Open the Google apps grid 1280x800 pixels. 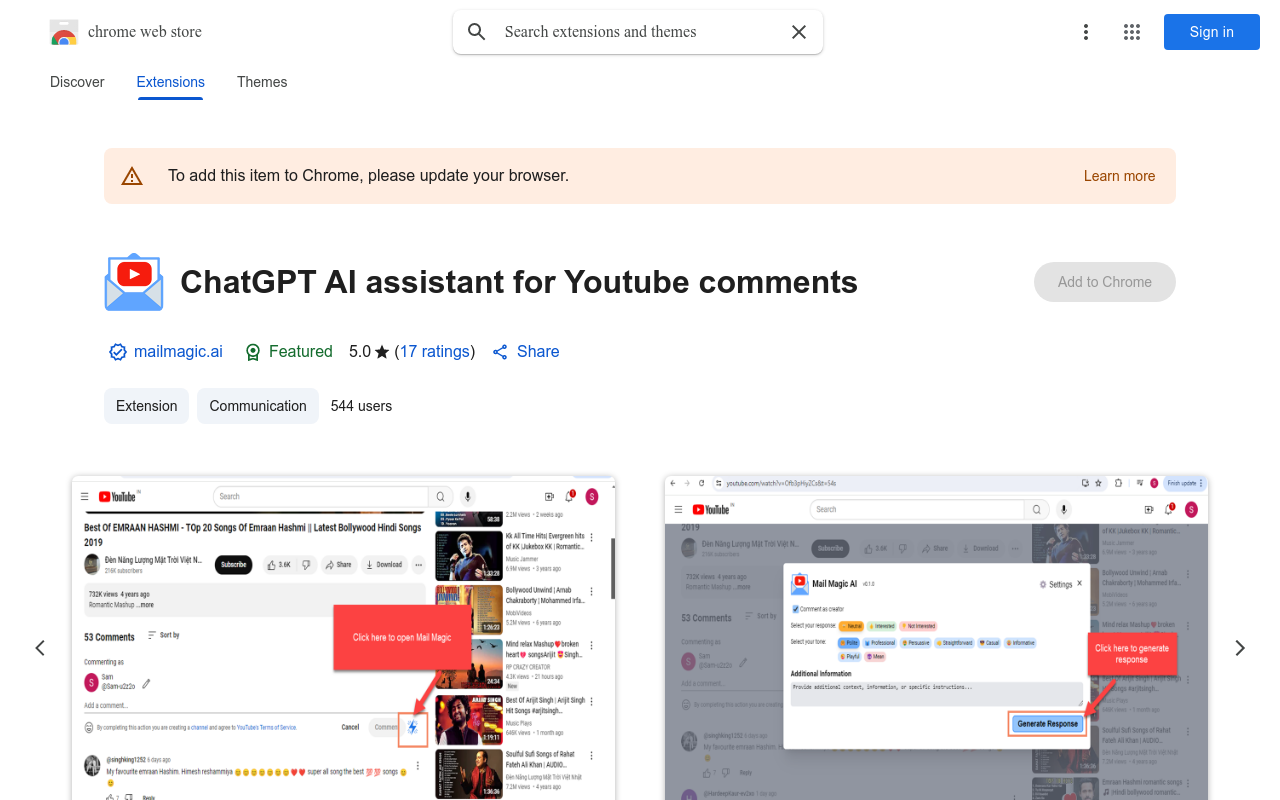pyautogui.click(x=1132, y=32)
